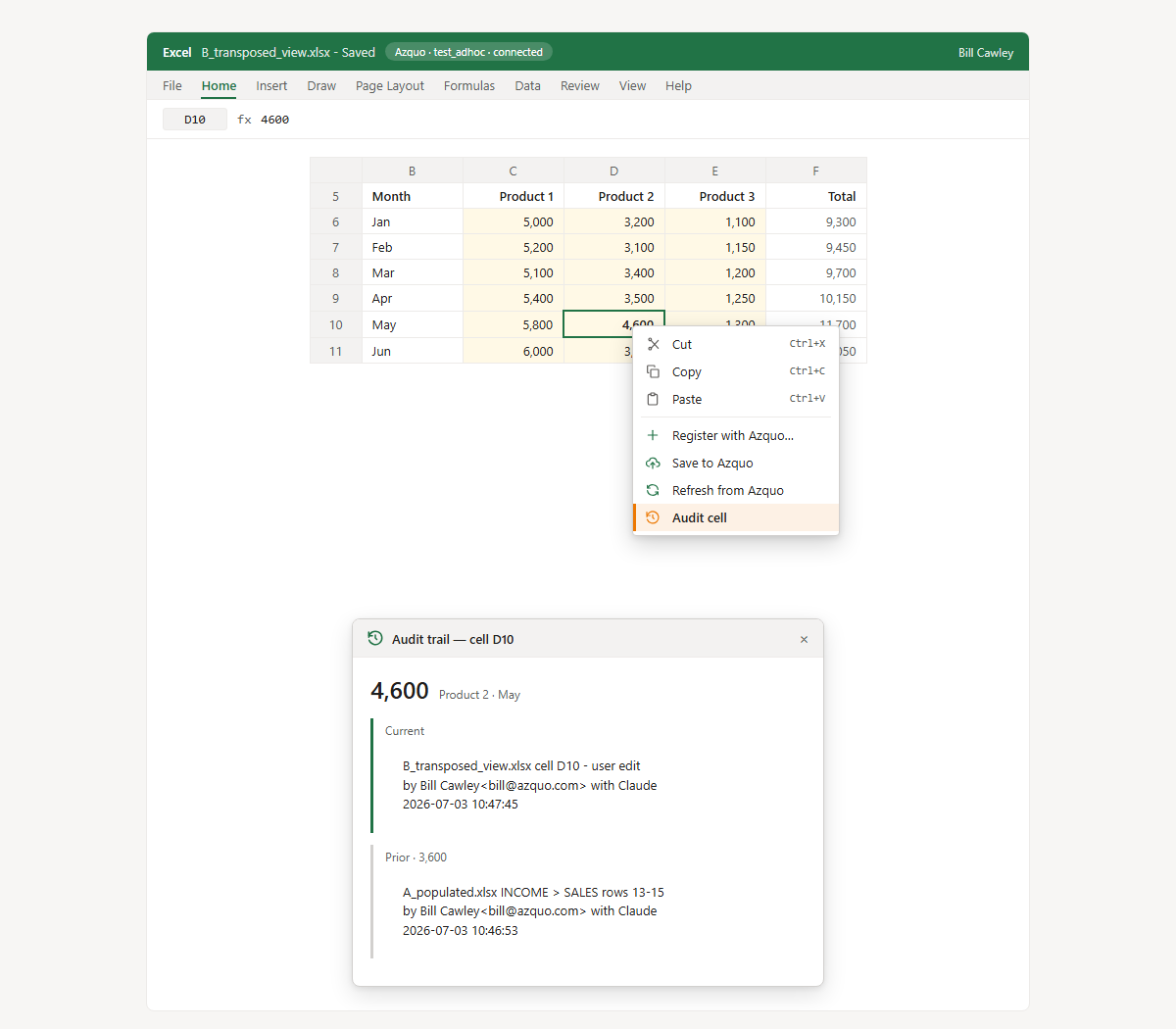Select row 10 header

(336, 324)
